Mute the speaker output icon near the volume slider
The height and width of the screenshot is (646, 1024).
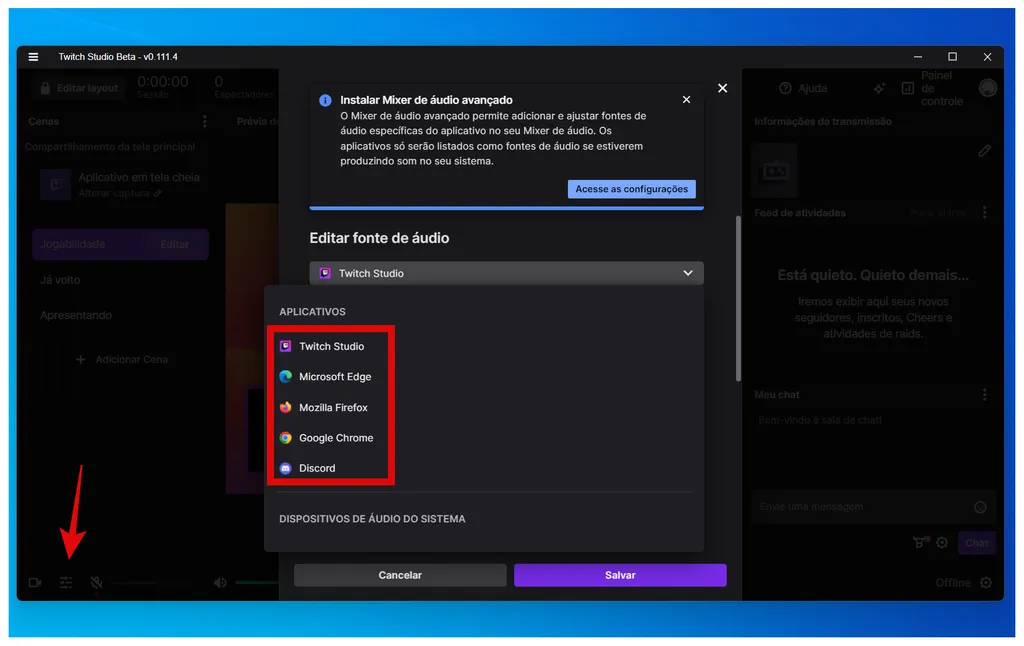[x=220, y=581]
